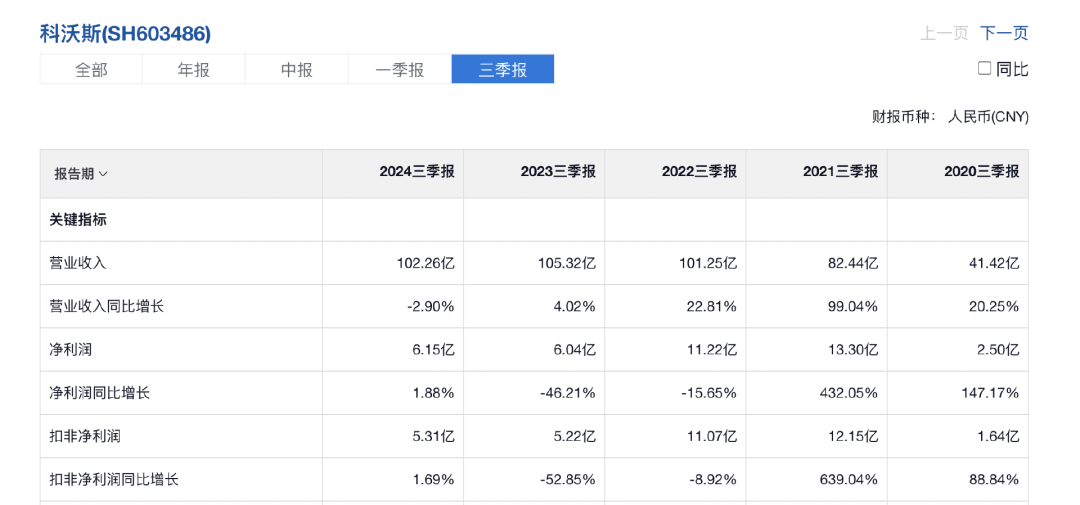The width and height of the screenshot is (1080, 505).
Task: Select the 净利润 row label
Action: (x=71, y=350)
